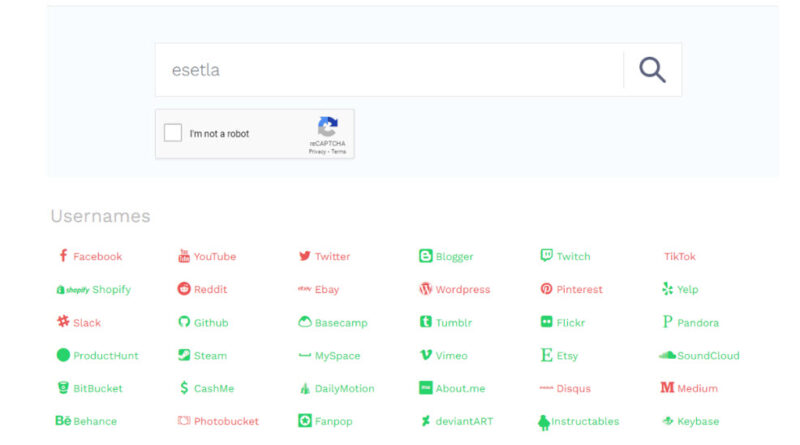Open the Medium text link
Viewport: 800px width, 445px height.
[697, 388]
